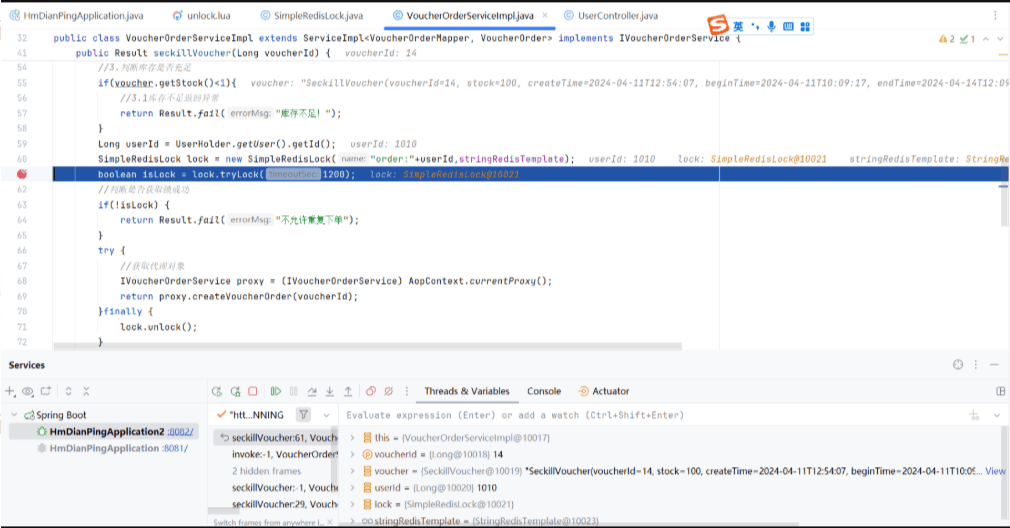Click the Step Into arrow icon
Screen dimensions: 1010x528
330,391
